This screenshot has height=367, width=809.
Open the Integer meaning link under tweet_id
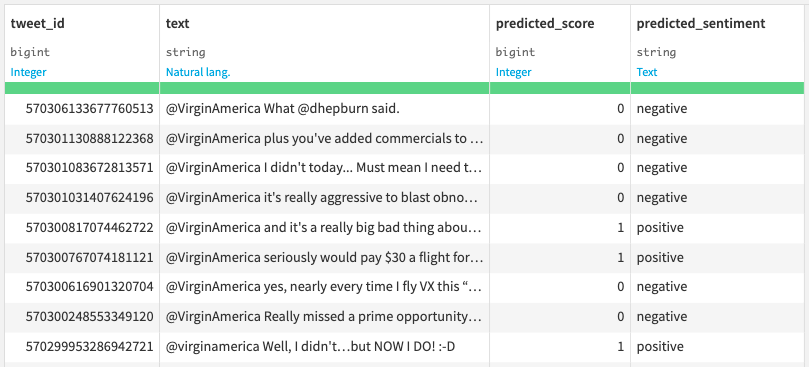(28, 72)
